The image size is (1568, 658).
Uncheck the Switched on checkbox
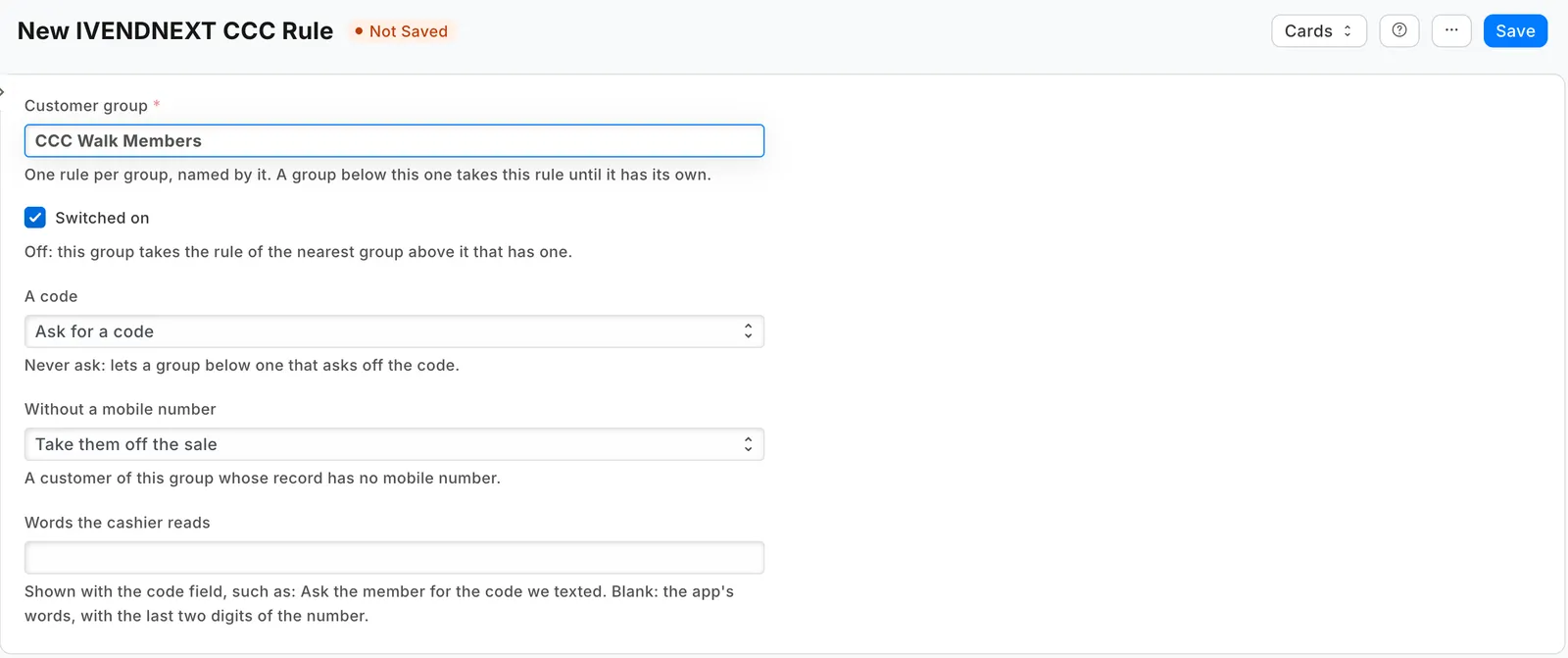(x=35, y=218)
